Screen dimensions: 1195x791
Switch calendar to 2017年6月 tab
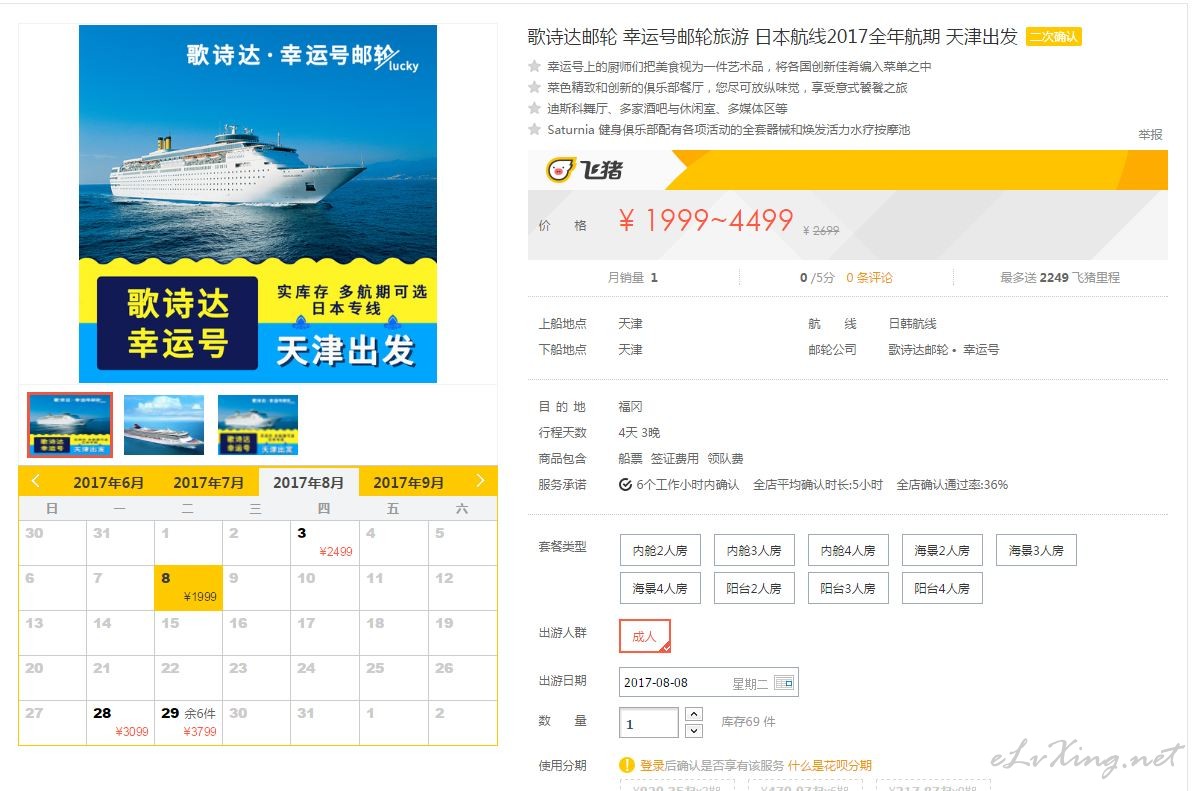click(x=108, y=482)
